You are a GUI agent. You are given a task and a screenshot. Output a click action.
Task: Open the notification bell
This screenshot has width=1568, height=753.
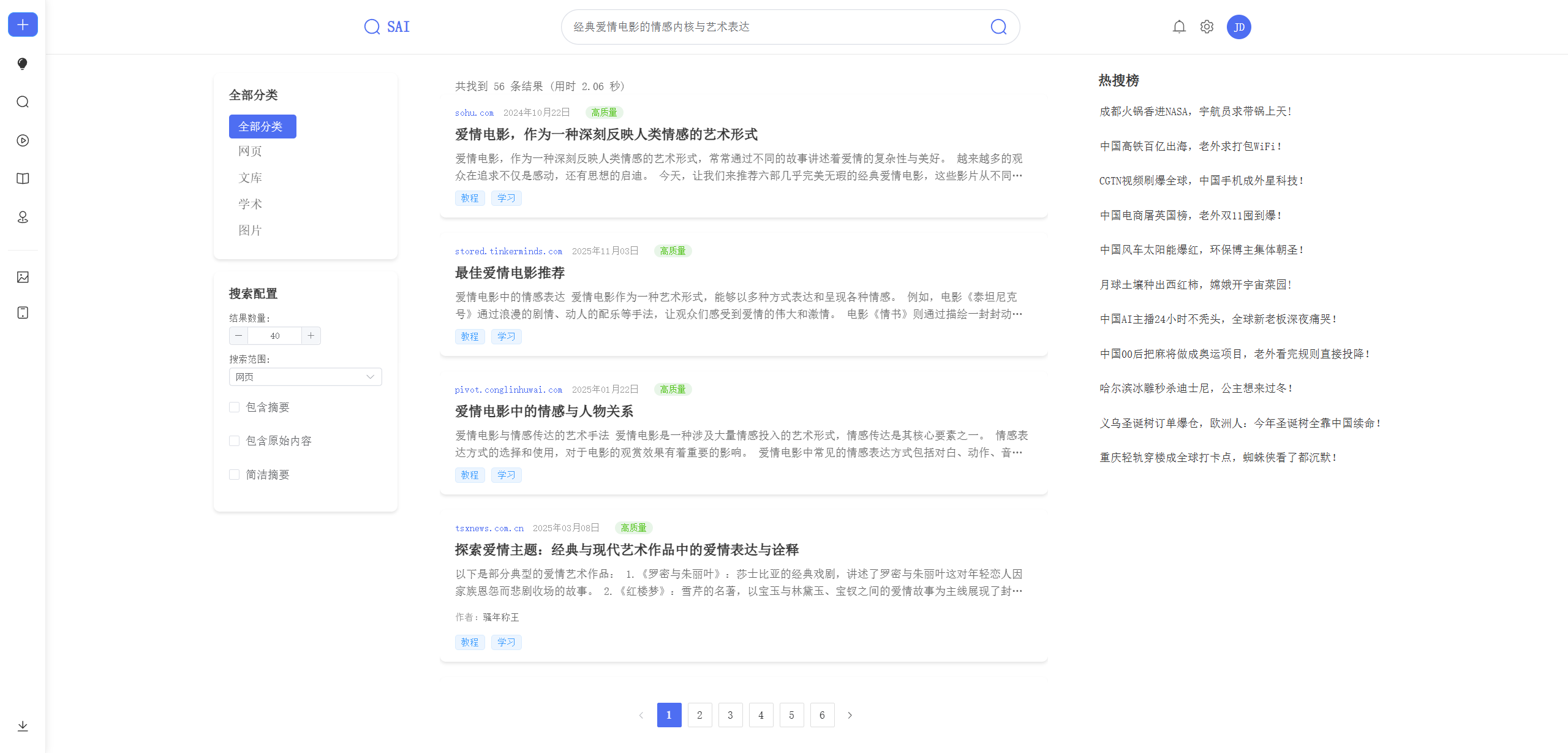pos(1179,27)
